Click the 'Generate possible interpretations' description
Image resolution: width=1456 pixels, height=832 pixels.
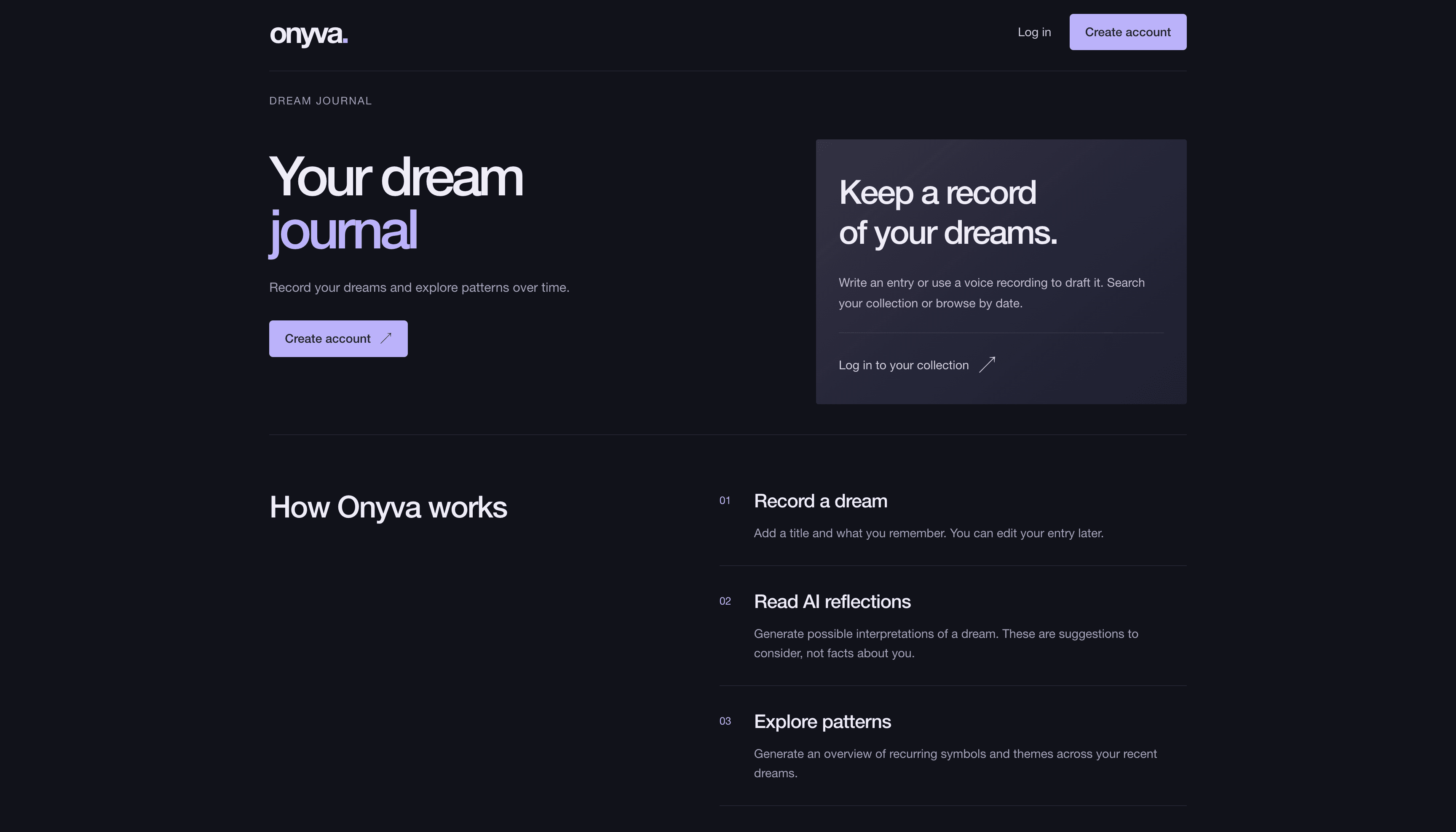point(945,643)
